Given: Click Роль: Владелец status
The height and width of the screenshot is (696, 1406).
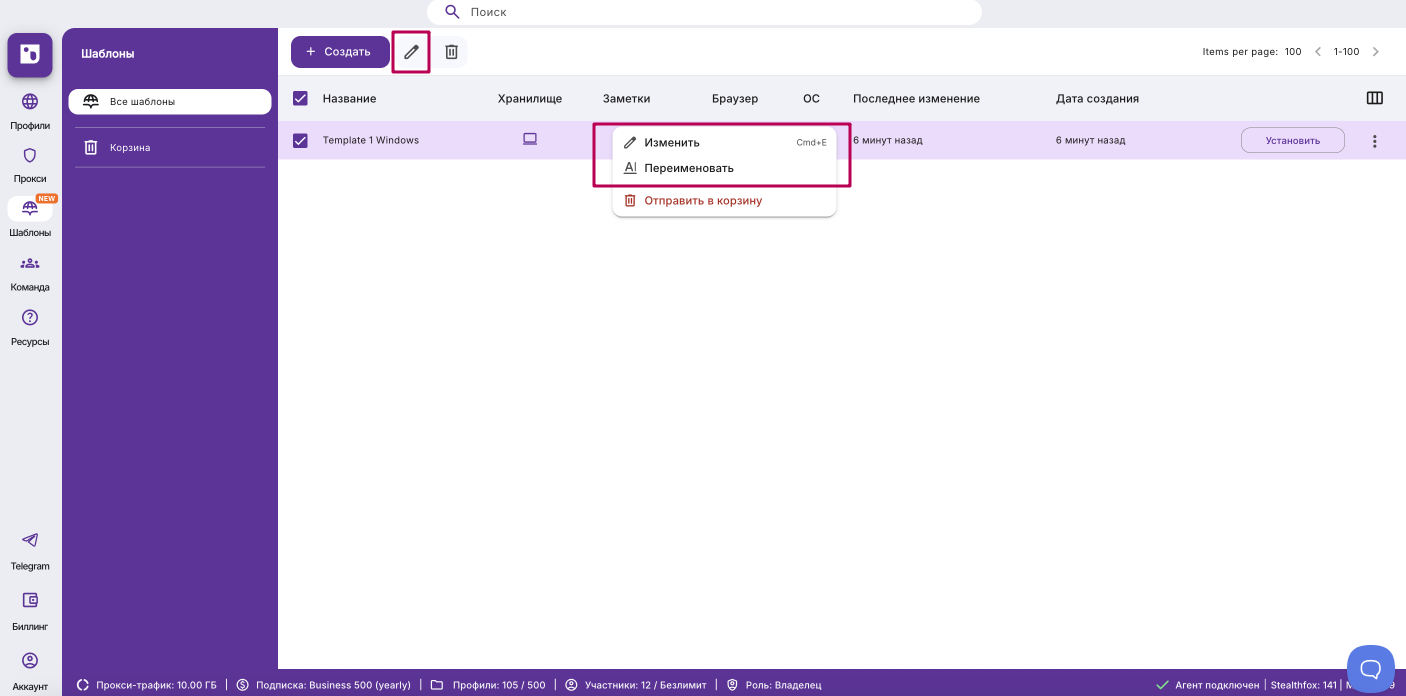Looking at the screenshot, I should coord(773,685).
